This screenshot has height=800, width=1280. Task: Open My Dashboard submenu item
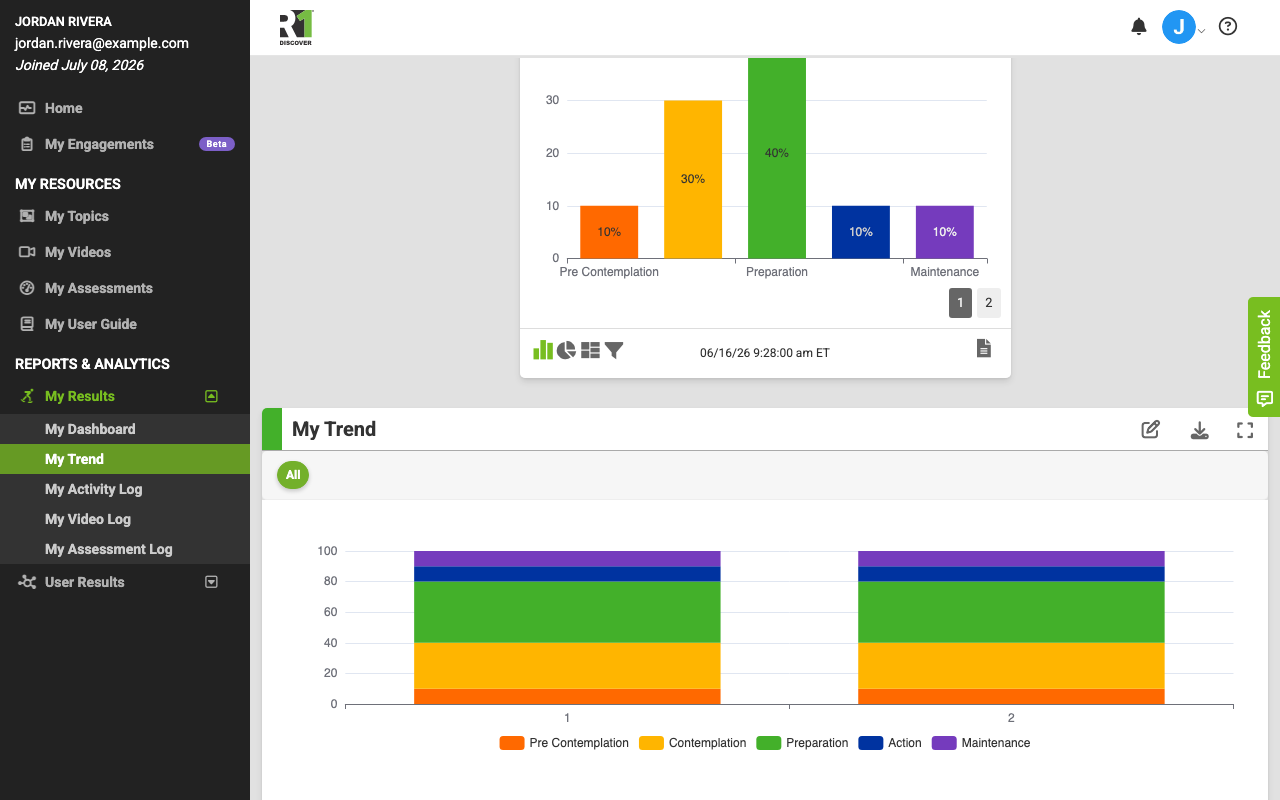coord(125,429)
